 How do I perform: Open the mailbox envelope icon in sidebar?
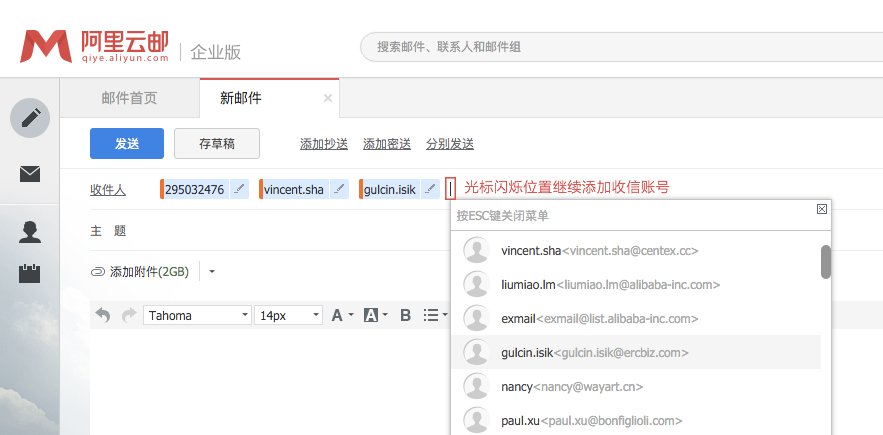coord(30,174)
